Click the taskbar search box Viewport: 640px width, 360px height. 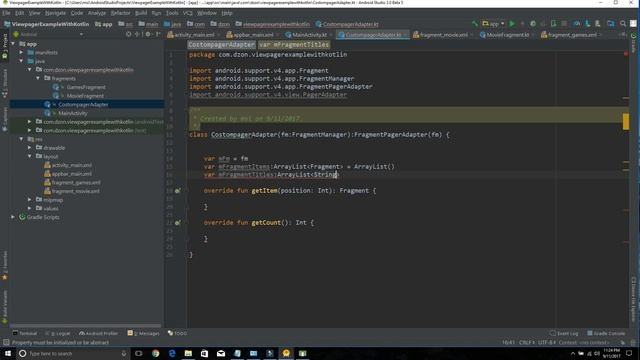tap(73, 353)
